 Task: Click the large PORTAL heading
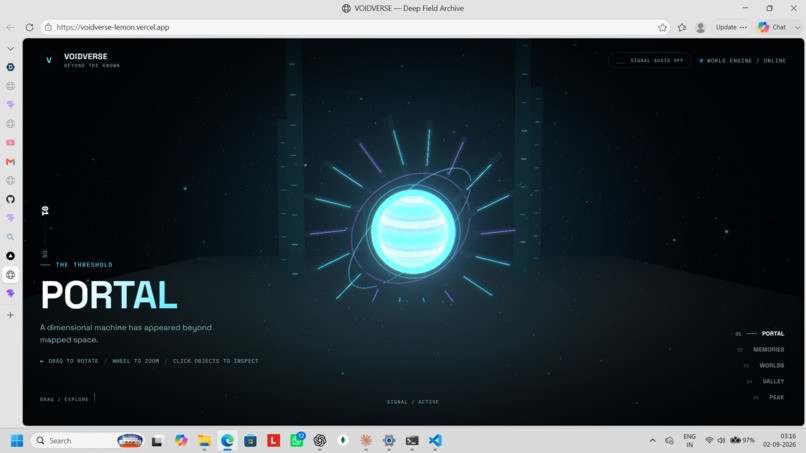click(109, 295)
